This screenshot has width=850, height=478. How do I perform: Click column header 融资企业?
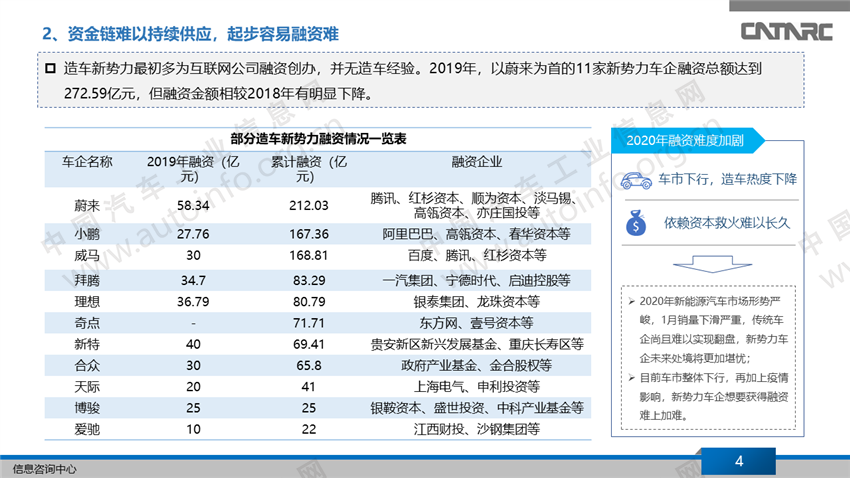[476, 162]
